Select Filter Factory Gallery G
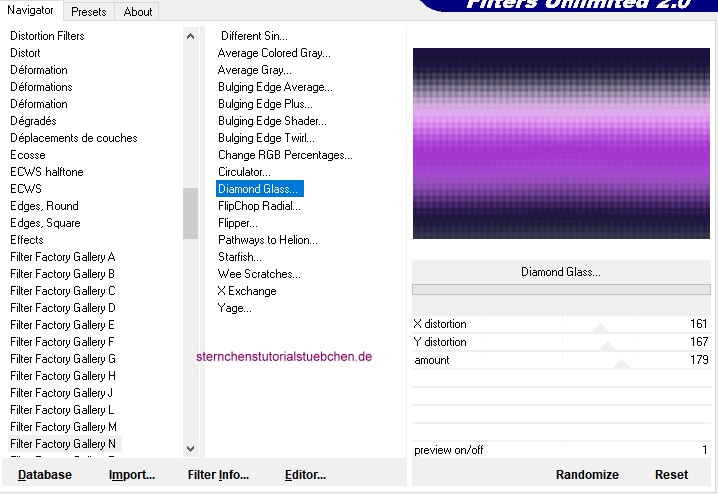The width and height of the screenshot is (718, 494). [x=63, y=358]
